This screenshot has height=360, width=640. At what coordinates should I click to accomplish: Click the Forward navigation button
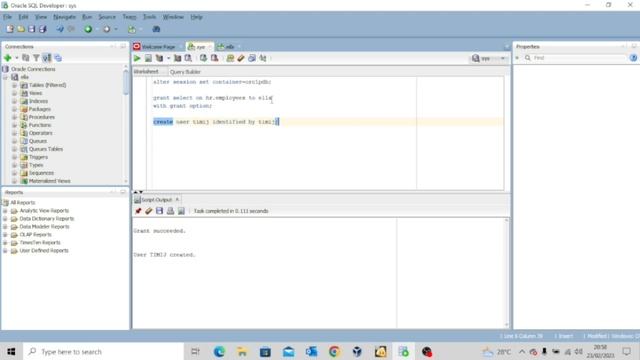(x=107, y=29)
